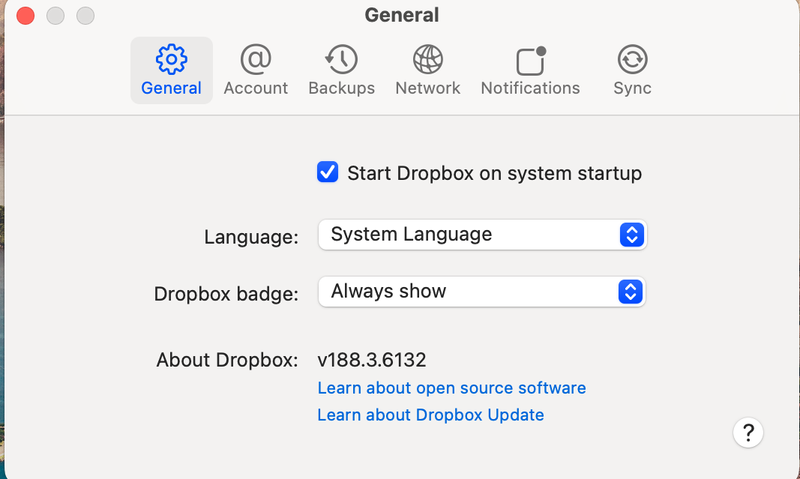Open the Language dropdown menu

coord(483,235)
